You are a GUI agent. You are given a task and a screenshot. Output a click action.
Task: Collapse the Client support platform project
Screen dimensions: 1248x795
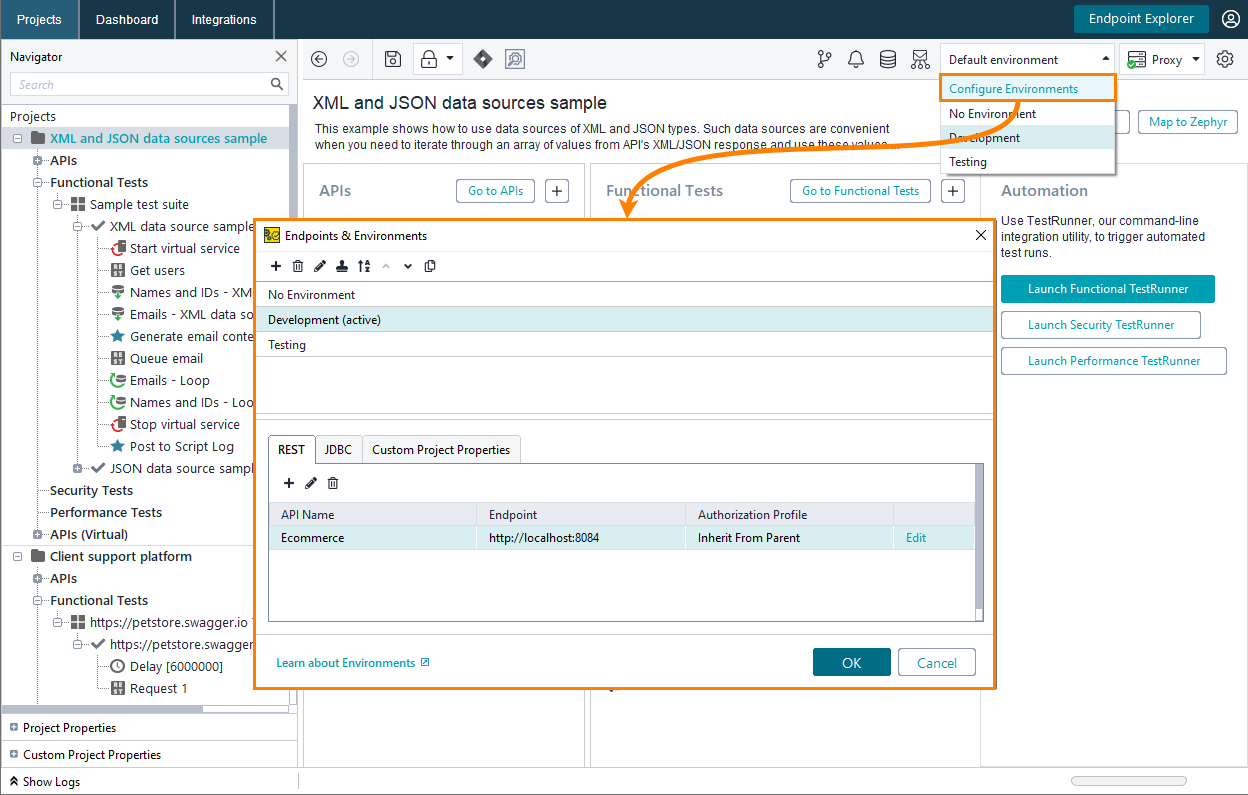point(17,557)
